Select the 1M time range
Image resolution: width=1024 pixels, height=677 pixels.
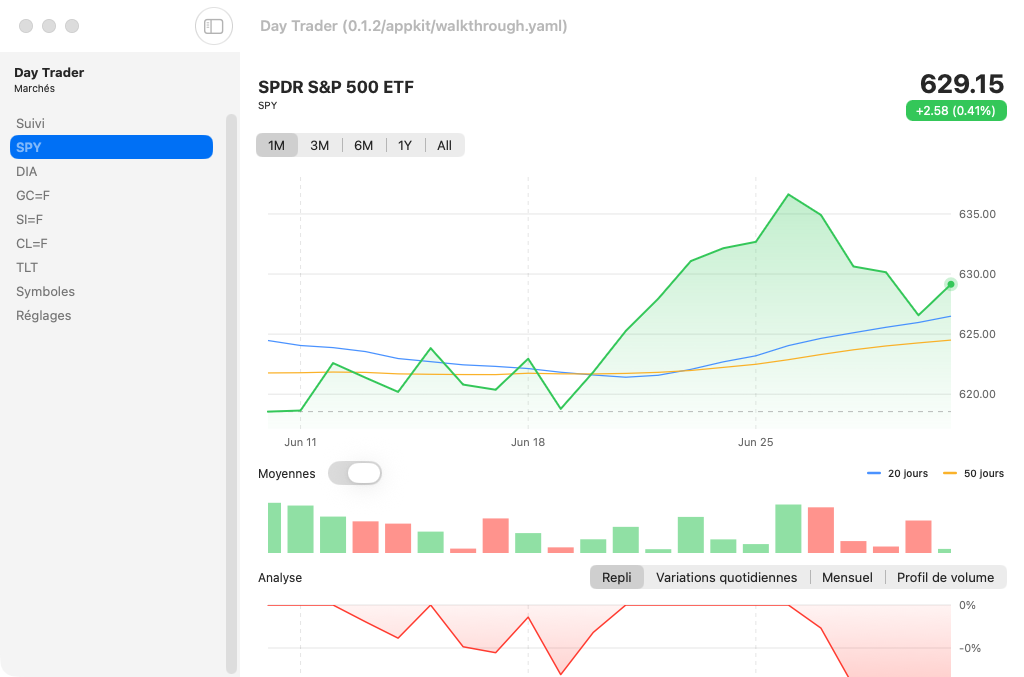pos(276,146)
